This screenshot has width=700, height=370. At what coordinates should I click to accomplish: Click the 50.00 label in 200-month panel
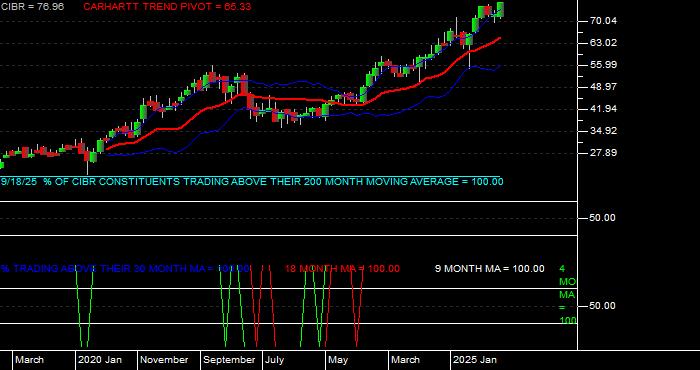(x=603, y=218)
